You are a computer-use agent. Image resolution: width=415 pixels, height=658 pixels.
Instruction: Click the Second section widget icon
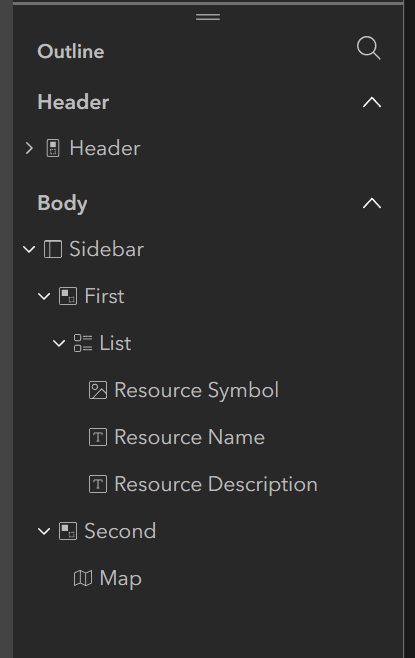pyautogui.click(x=68, y=531)
